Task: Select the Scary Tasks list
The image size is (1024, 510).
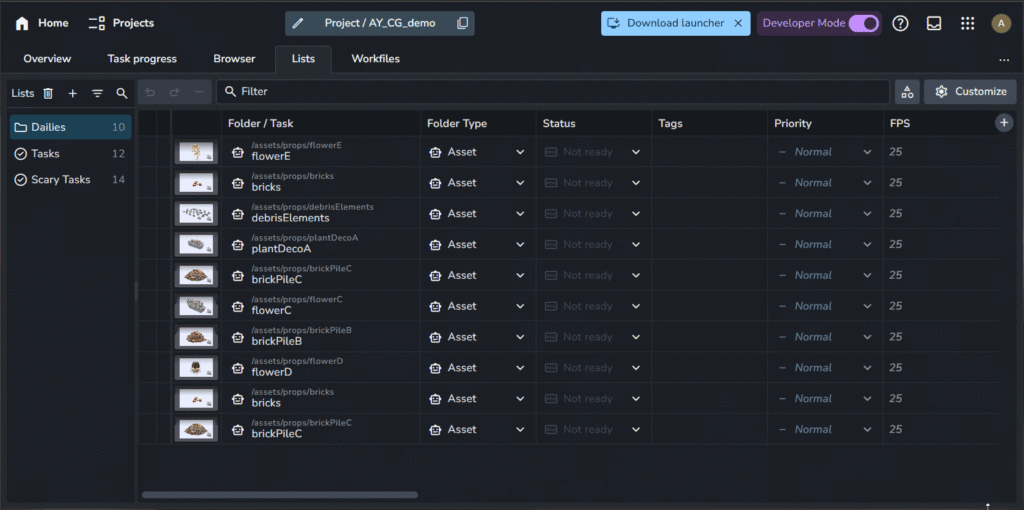Action: 71,180
